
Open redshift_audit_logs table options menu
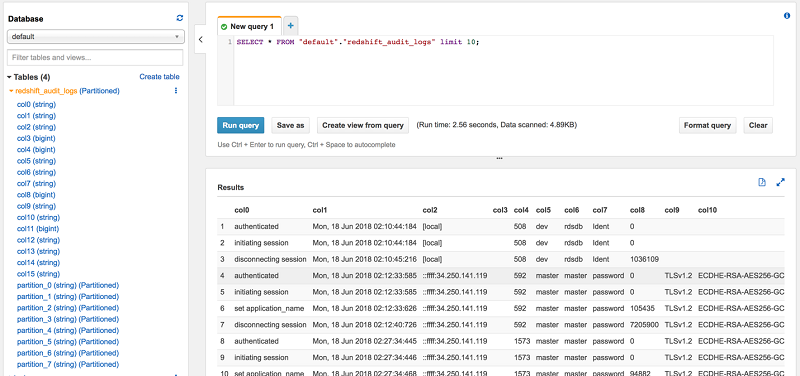pos(176,91)
